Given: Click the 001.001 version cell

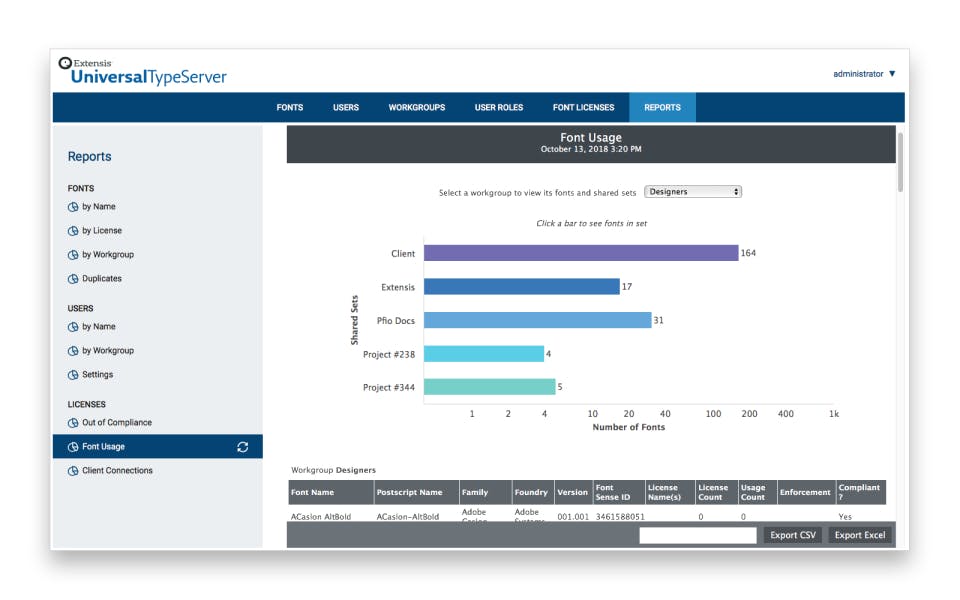Looking at the screenshot, I should pos(573,517).
